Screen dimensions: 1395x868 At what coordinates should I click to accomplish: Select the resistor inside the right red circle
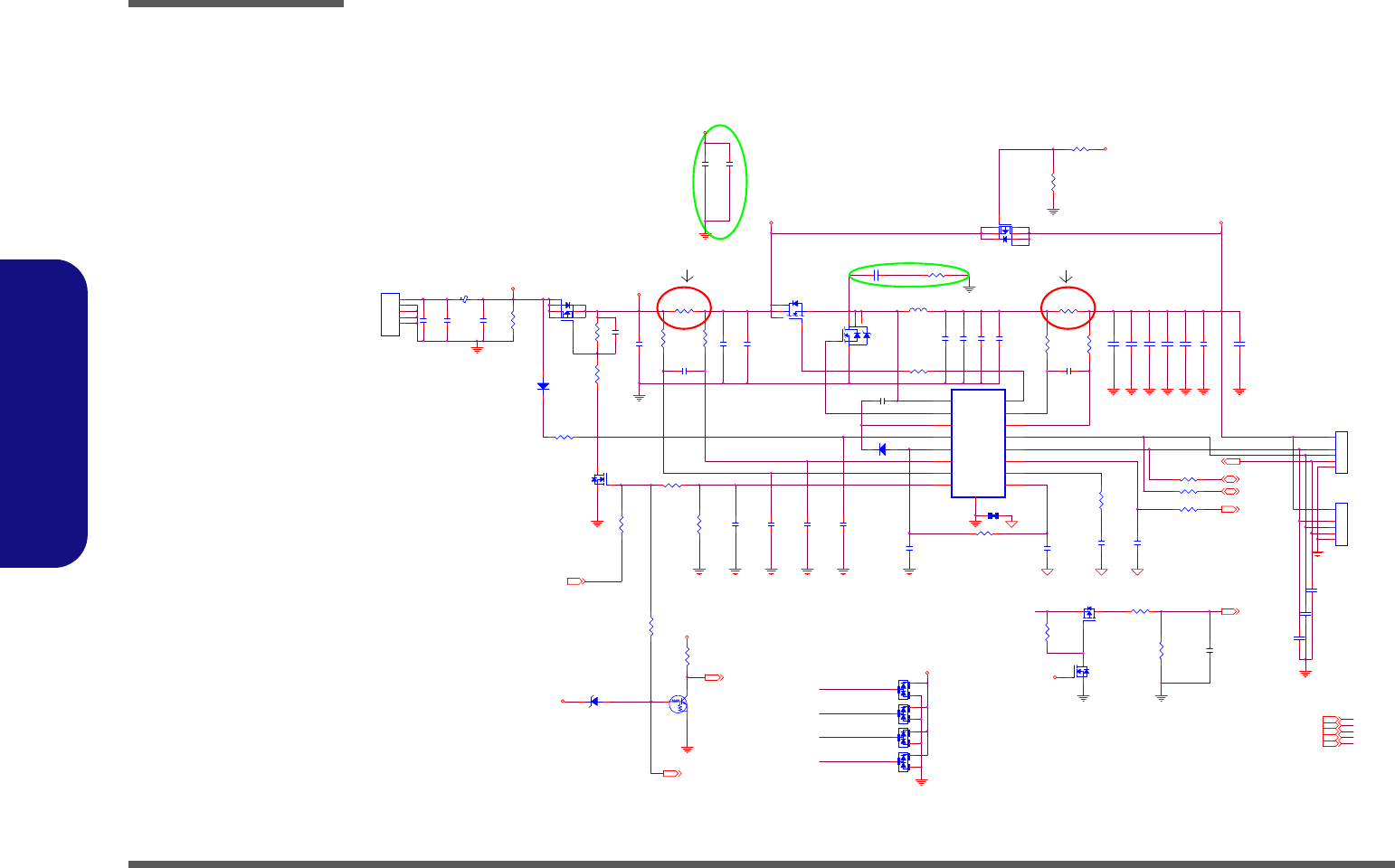(1068, 311)
